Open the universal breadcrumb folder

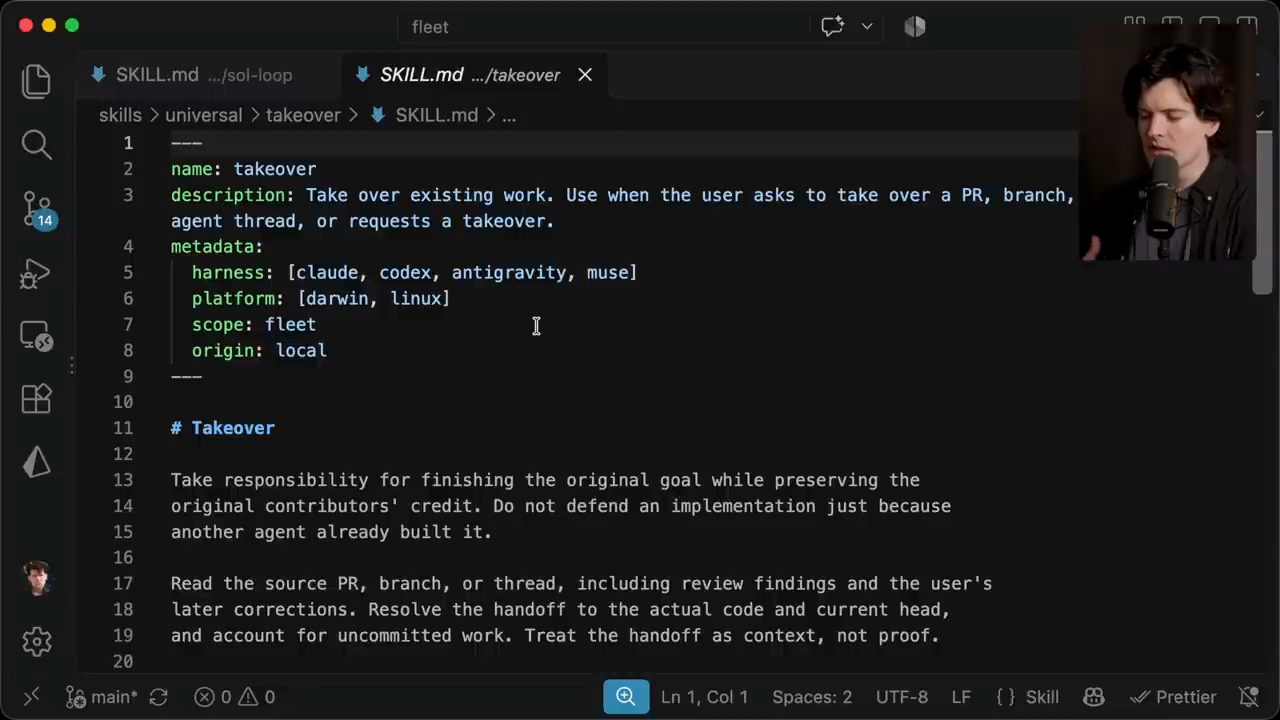(x=204, y=115)
